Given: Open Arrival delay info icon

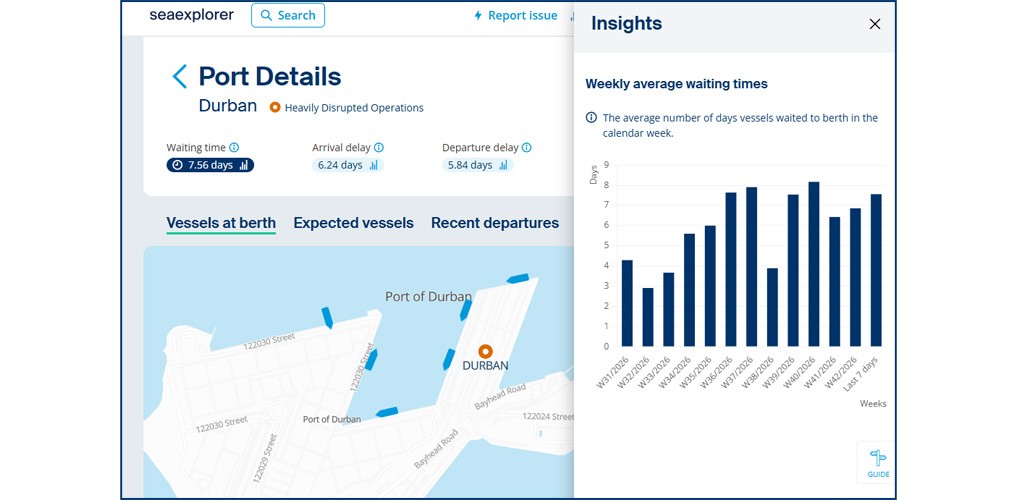Looking at the screenshot, I should [379, 148].
